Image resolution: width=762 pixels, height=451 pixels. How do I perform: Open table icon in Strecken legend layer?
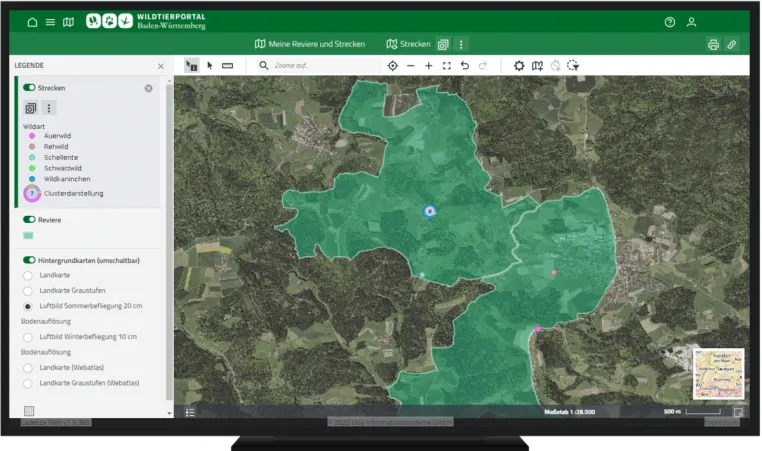(31, 108)
